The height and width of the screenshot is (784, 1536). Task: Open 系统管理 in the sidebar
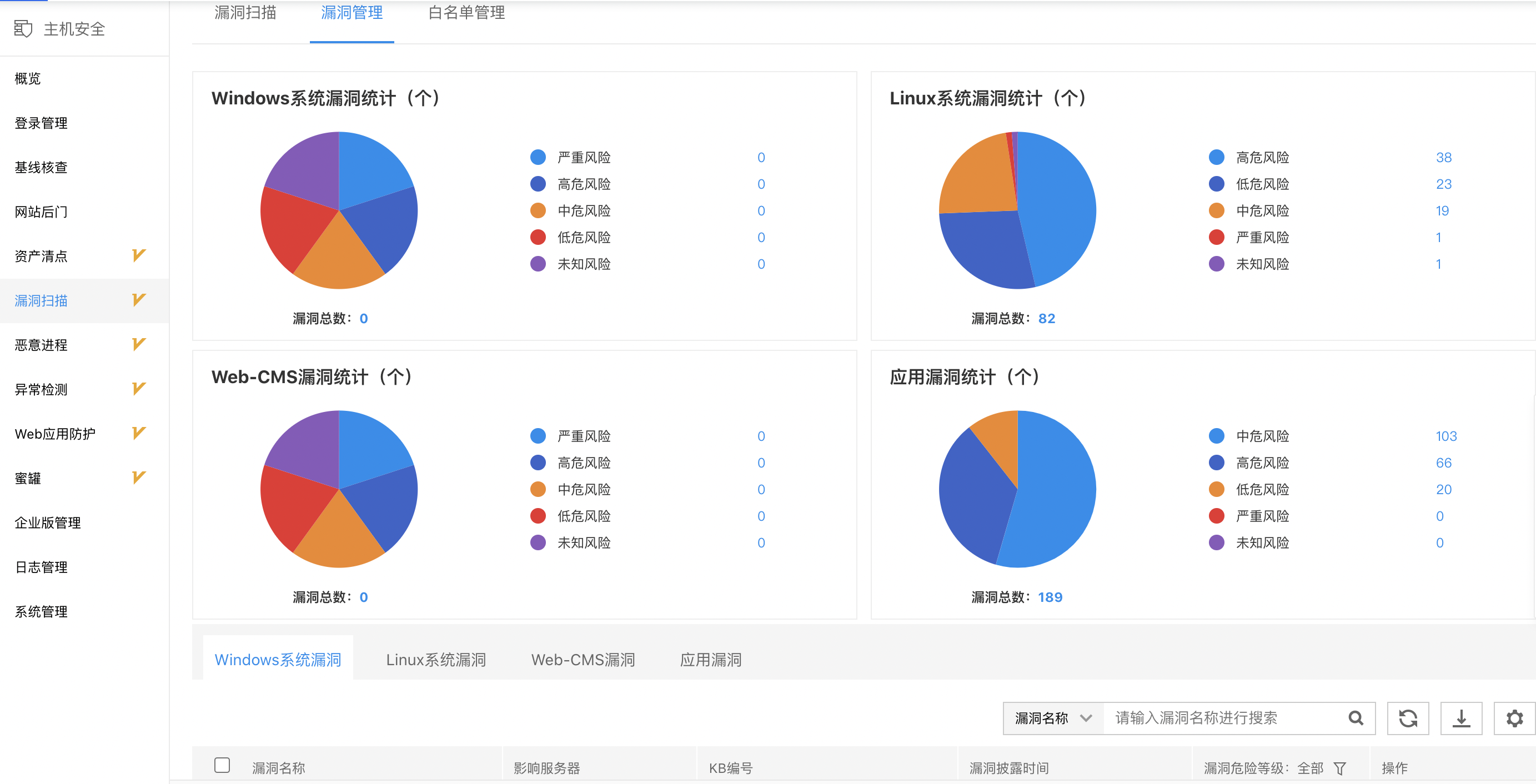[x=84, y=611]
